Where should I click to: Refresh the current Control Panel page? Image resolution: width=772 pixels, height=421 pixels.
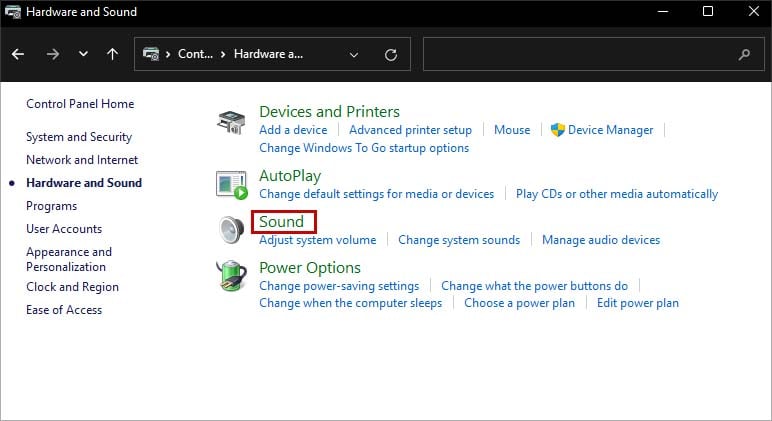(x=391, y=54)
